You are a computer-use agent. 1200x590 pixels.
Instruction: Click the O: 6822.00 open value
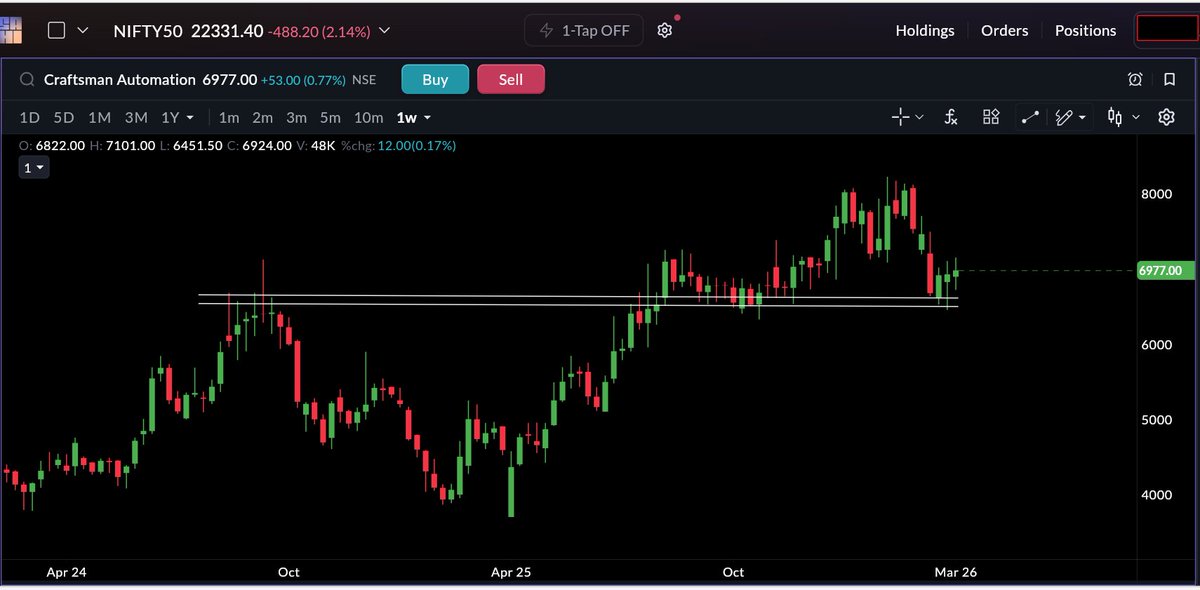coord(51,146)
